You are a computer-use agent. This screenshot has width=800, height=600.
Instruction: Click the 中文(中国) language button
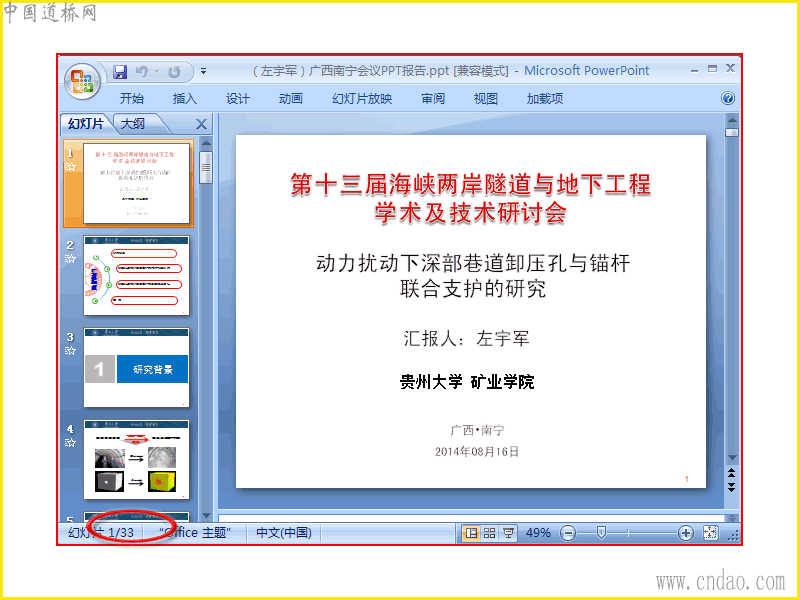(284, 533)
